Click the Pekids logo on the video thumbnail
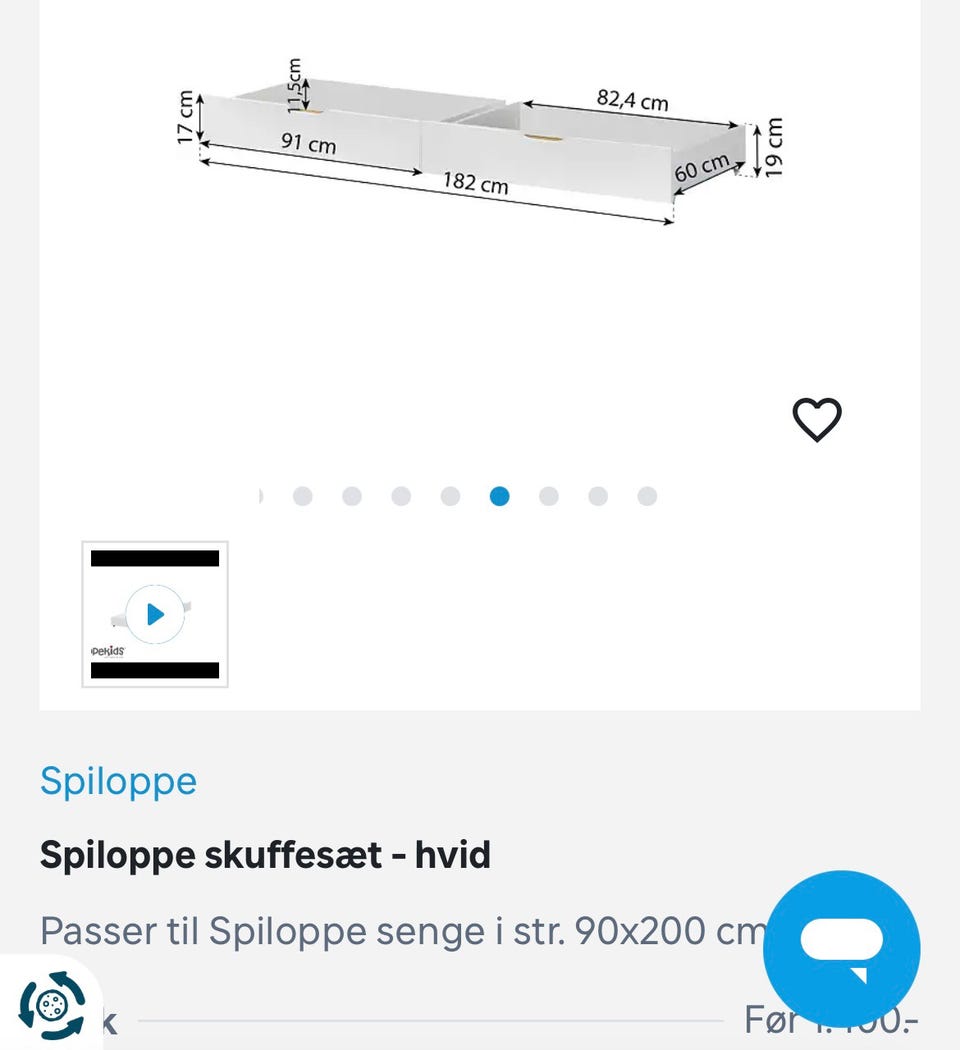The width and height of the screenshot is (960, 1050). 107,650
